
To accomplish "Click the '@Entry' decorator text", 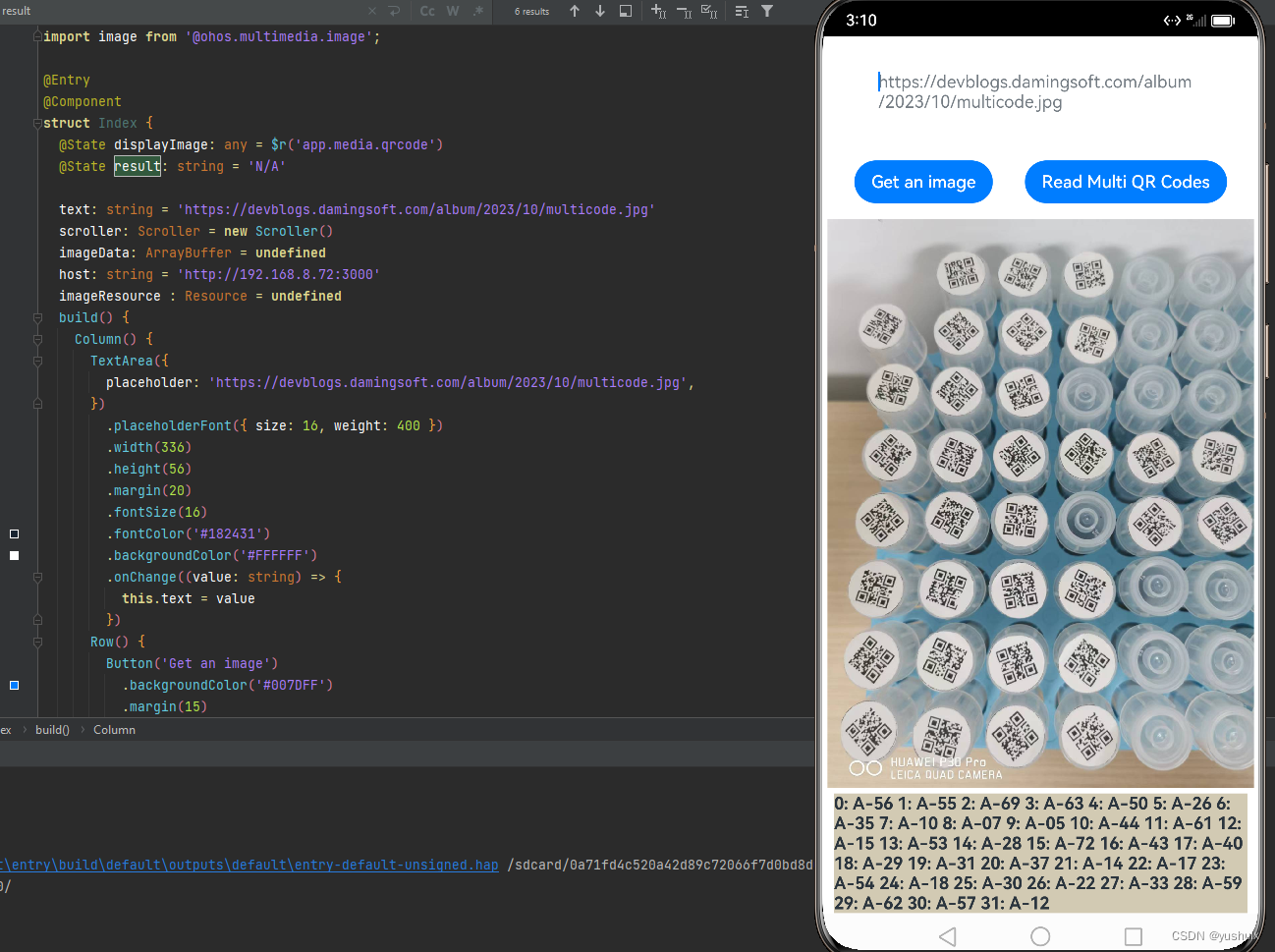I will [67, 80].
